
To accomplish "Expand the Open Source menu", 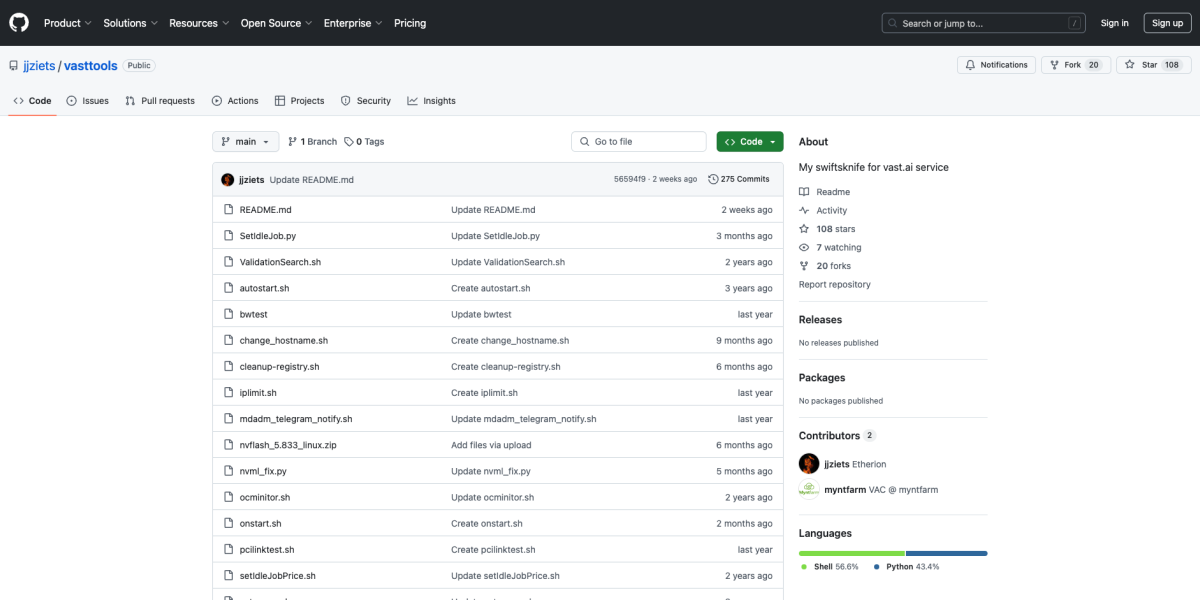I will pyautogui.click(x=275, y=23).
